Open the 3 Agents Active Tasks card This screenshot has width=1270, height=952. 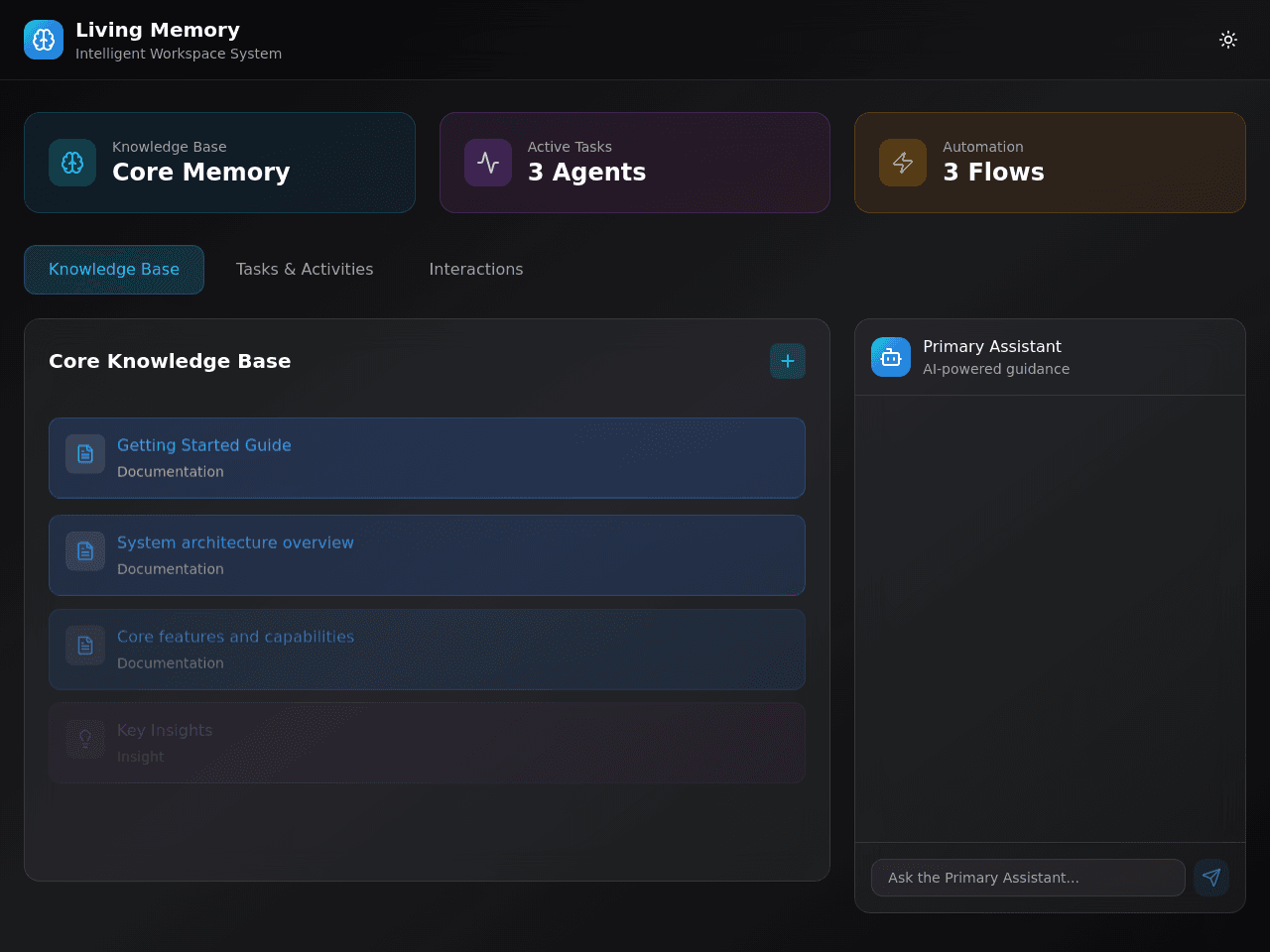pyautogui.click(x=635, y=163)
